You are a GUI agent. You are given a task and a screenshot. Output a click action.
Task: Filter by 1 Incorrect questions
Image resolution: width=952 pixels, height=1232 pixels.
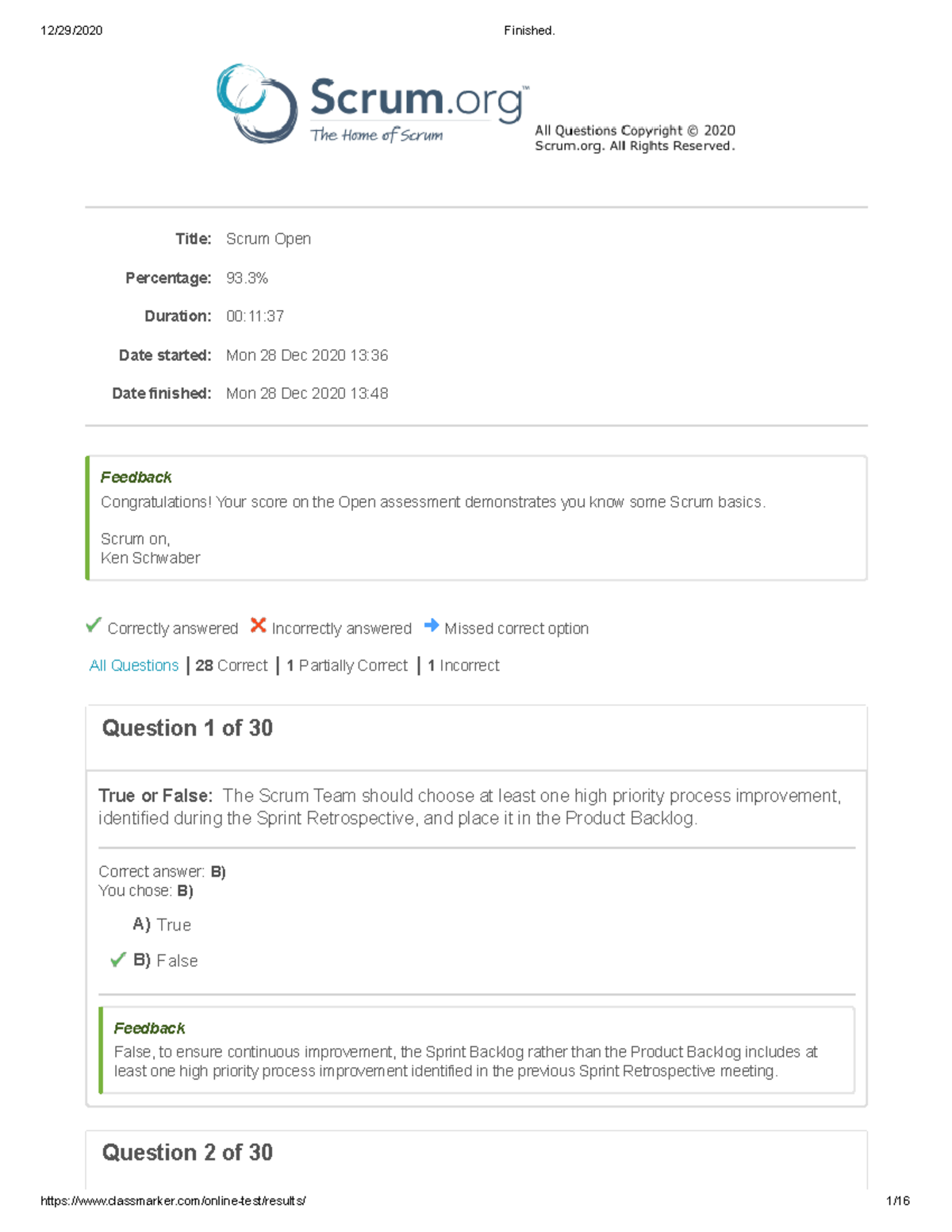pos(464,666)
